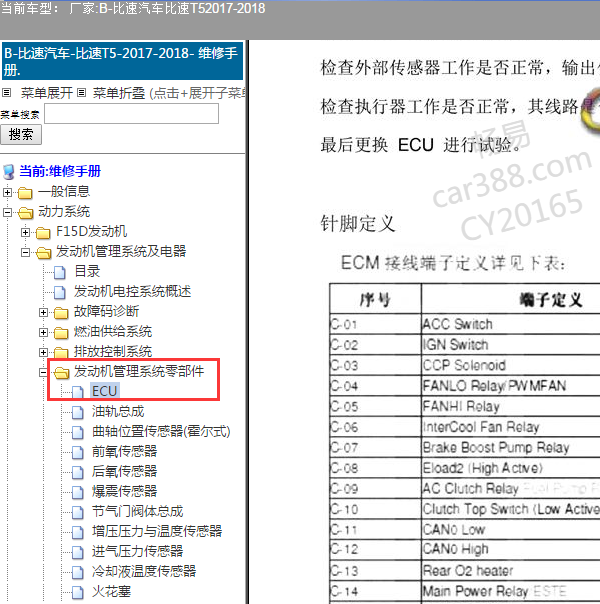This screenshot has height=604, width=600.
Task: Open the 前氧传感器 page
Action: (x=124, y=452)
